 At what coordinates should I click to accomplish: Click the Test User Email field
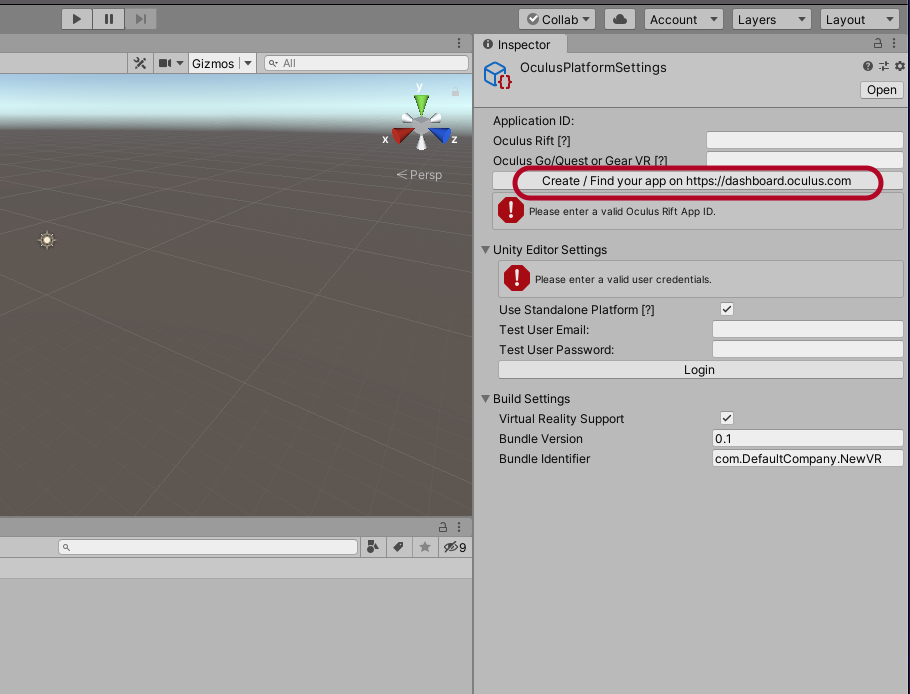point(807,329)
